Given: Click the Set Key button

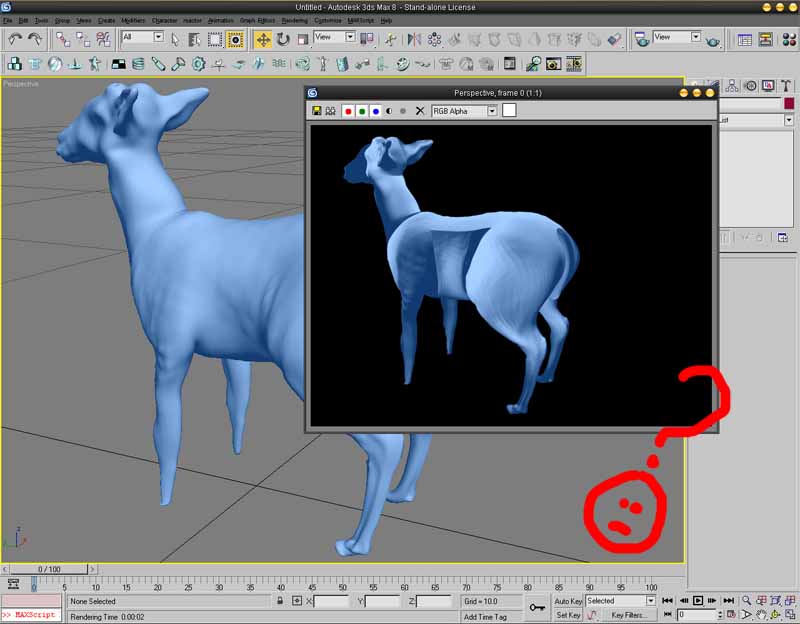Looking at the screenshot, I should pyautogui.click(x=568, y=615).
